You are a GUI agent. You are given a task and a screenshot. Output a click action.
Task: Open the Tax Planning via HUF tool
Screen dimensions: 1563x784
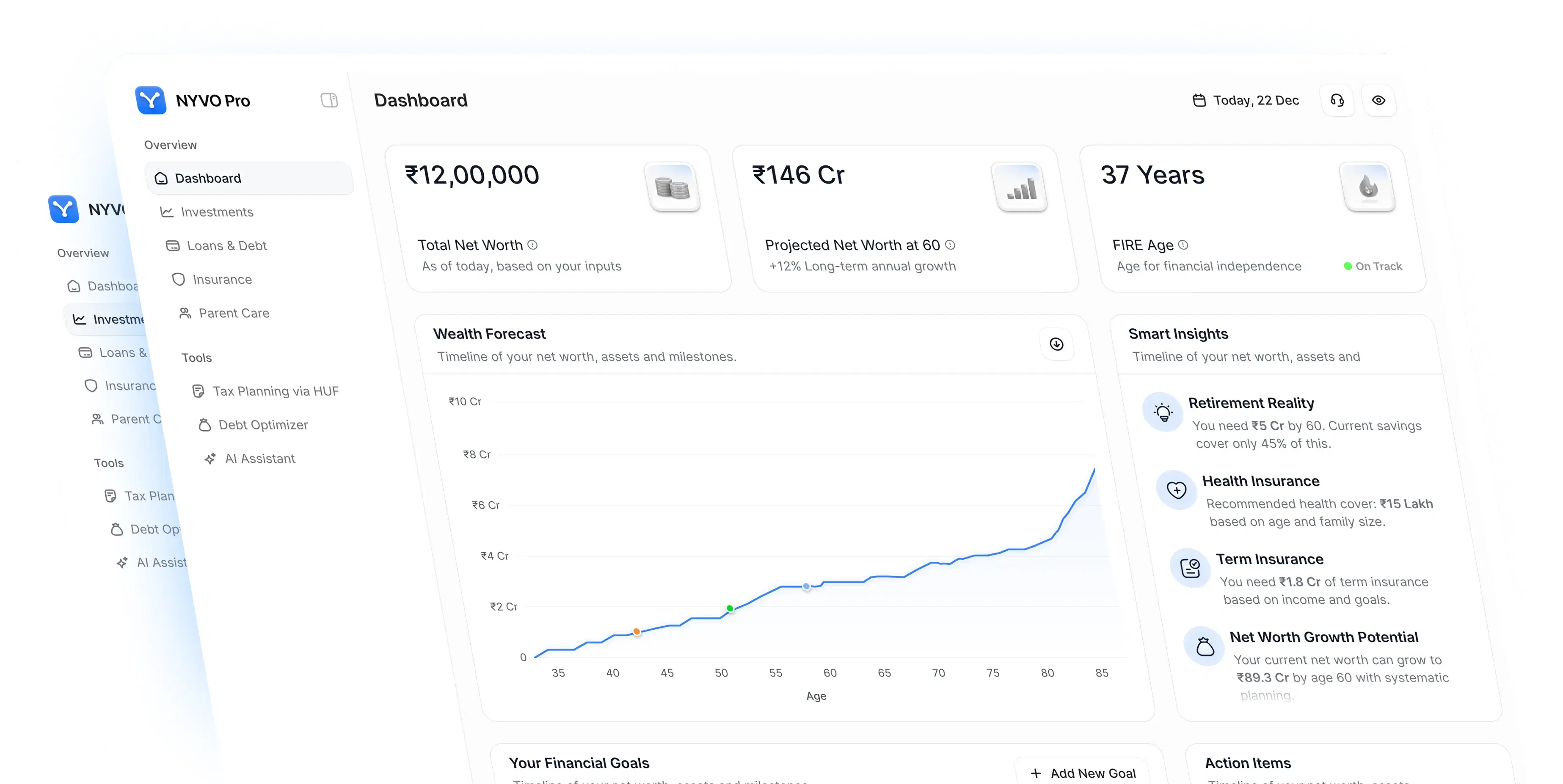[276, 391]
